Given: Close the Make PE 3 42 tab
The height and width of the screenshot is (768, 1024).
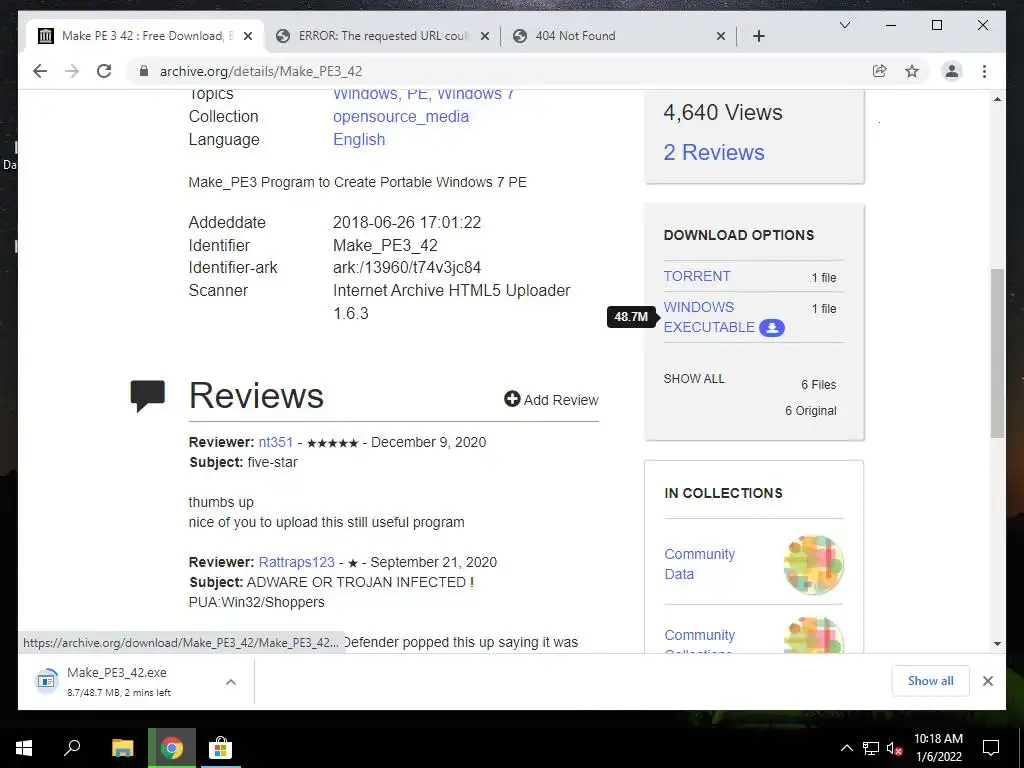Looking at the screenshot, I should click(248, 36).
